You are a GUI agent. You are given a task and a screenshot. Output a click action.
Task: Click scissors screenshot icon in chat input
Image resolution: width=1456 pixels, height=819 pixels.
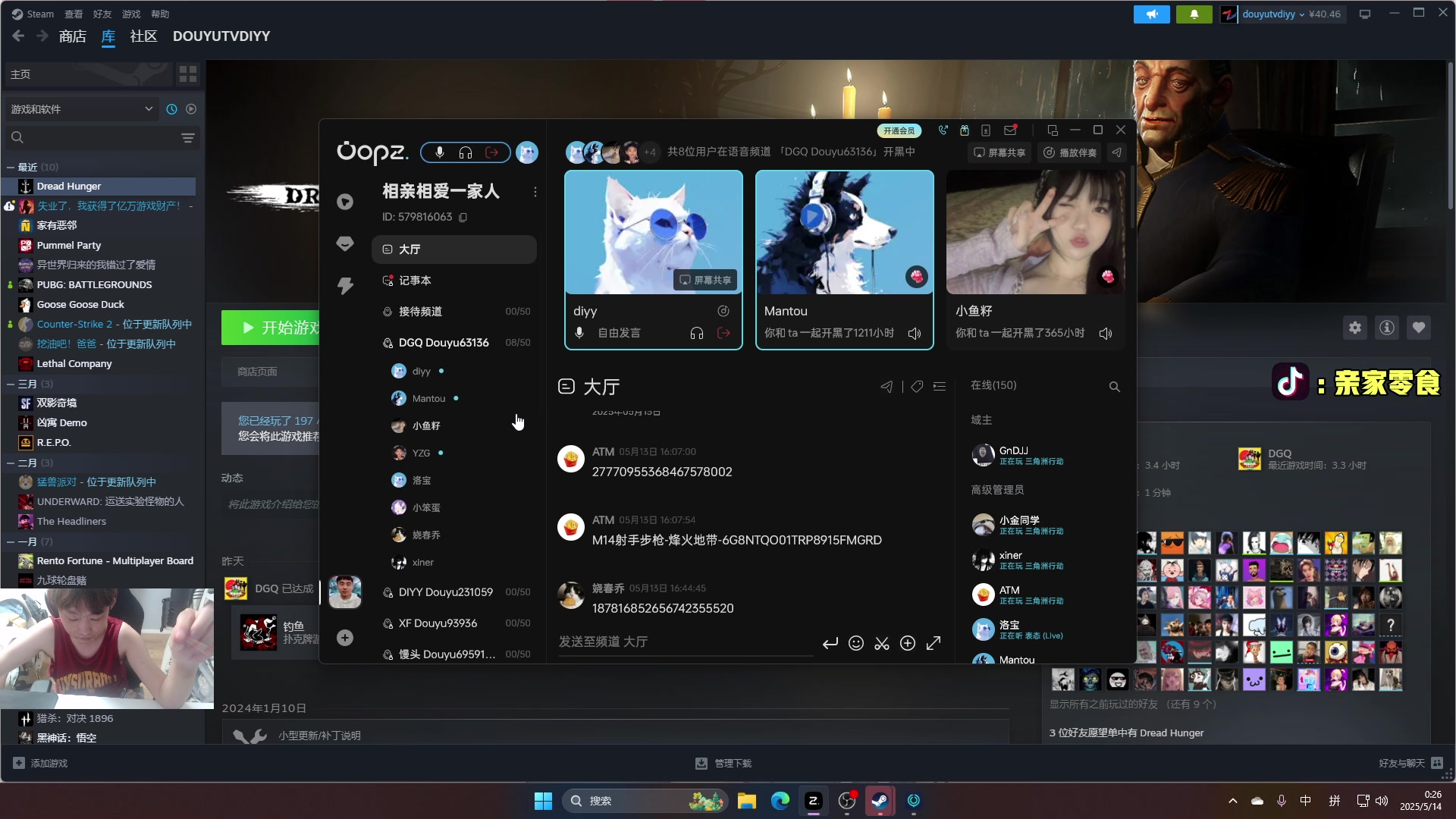pyautogui.click(x=882, y=643)
